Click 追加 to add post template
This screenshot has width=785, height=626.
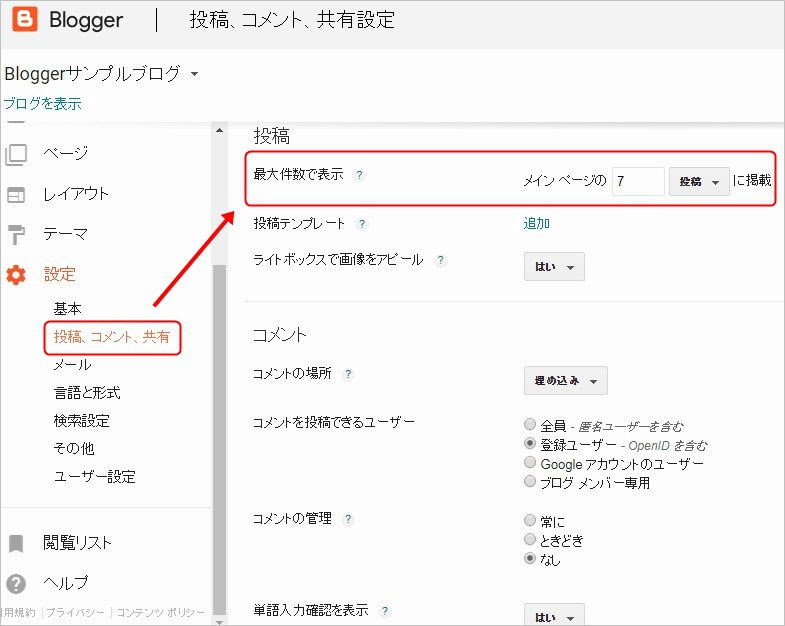(x=537, y=223)
